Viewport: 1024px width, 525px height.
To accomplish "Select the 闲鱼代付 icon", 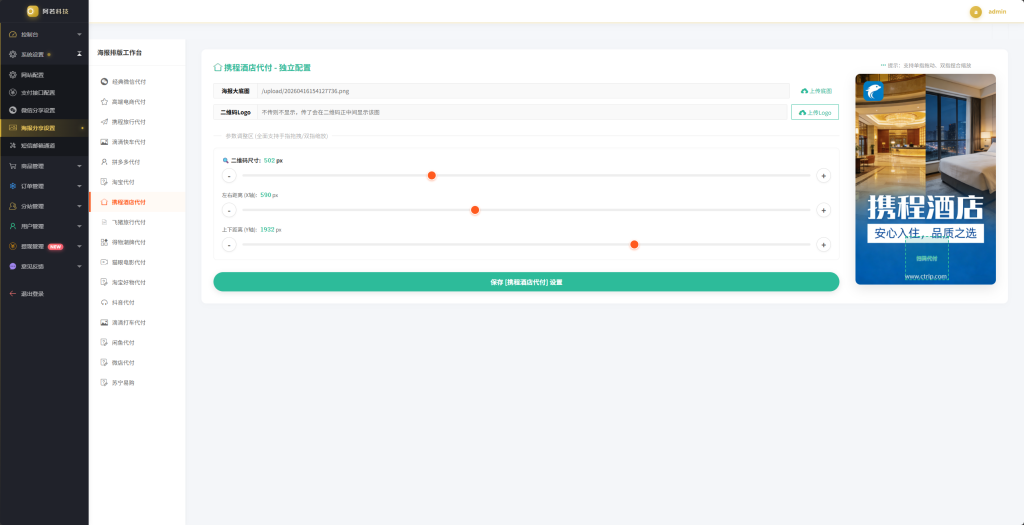I will click(104, 343).
